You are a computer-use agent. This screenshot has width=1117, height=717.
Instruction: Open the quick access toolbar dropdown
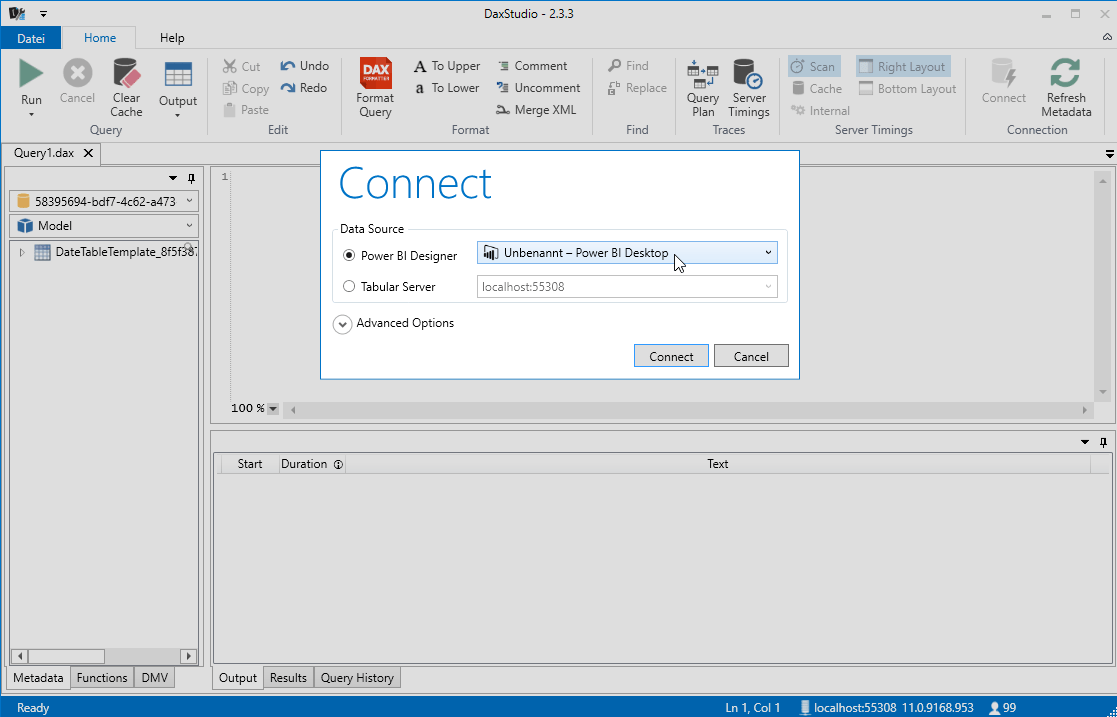pyautogui.click(x=43, y=14)
